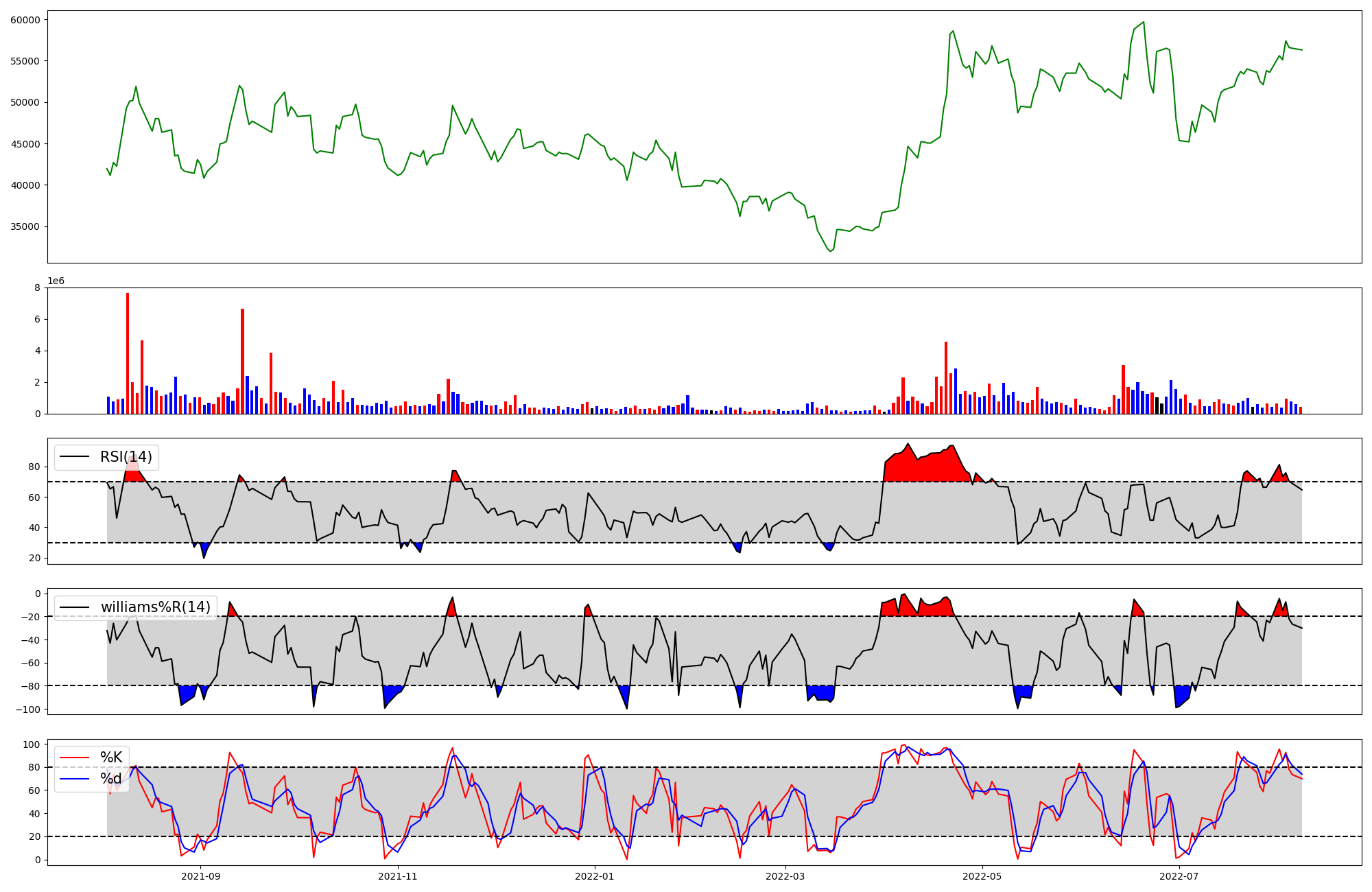This screenshot has height=892, width=1372.
Task: Click the black RSI(14) legend line swatch
Action: pyautogui.click(x=75, y=457)
